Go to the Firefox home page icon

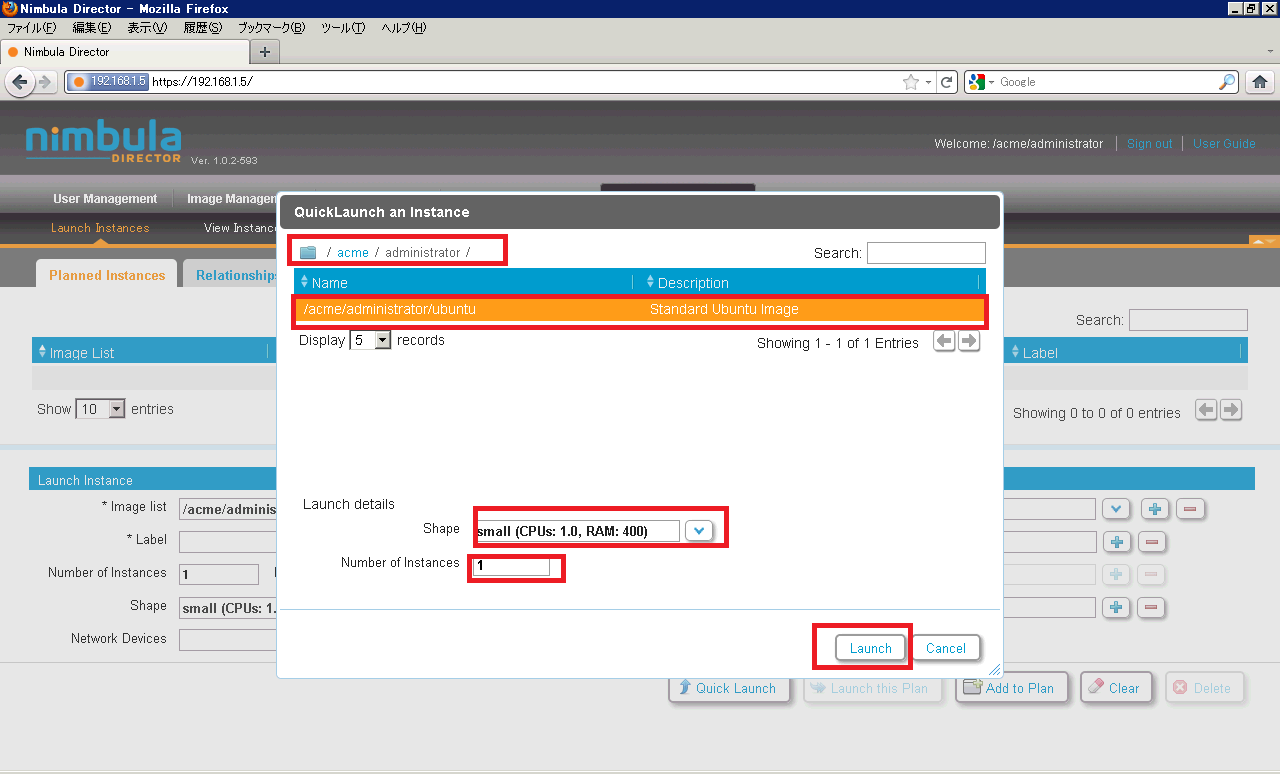[1260, 82]
